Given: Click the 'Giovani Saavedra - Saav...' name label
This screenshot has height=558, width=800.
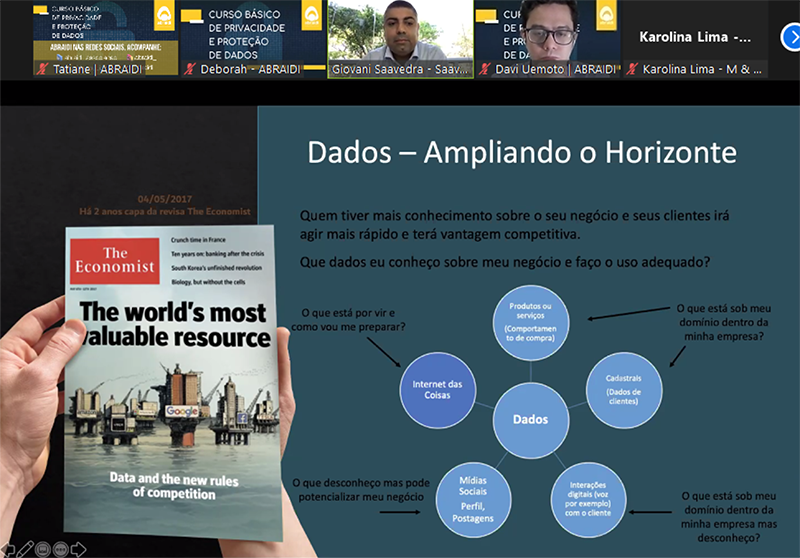Looking at the screenshot, I should pyautogui.click(x=399, y=69).
